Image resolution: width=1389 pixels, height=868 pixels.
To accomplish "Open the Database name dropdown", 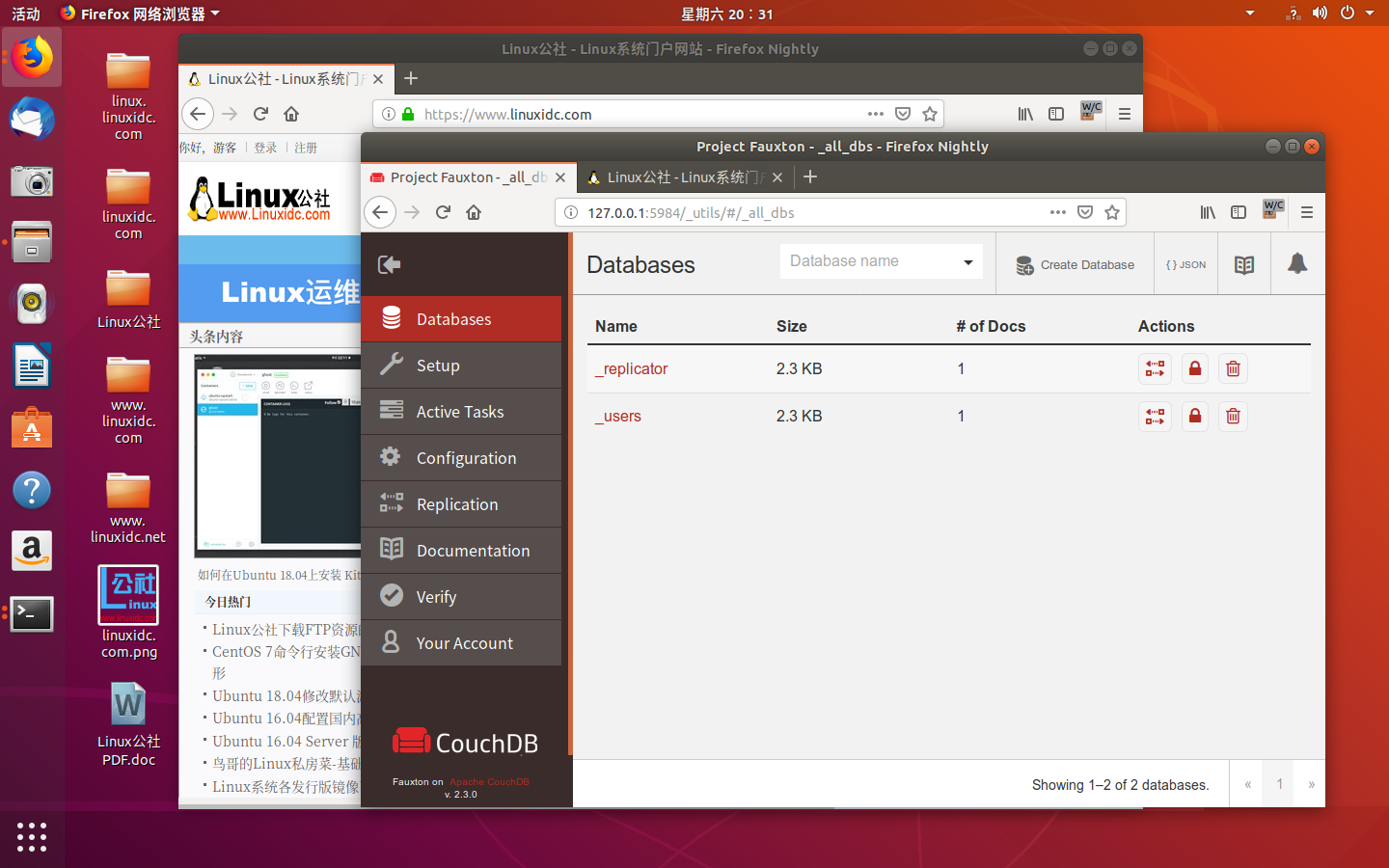I will [x=967, y=260].
